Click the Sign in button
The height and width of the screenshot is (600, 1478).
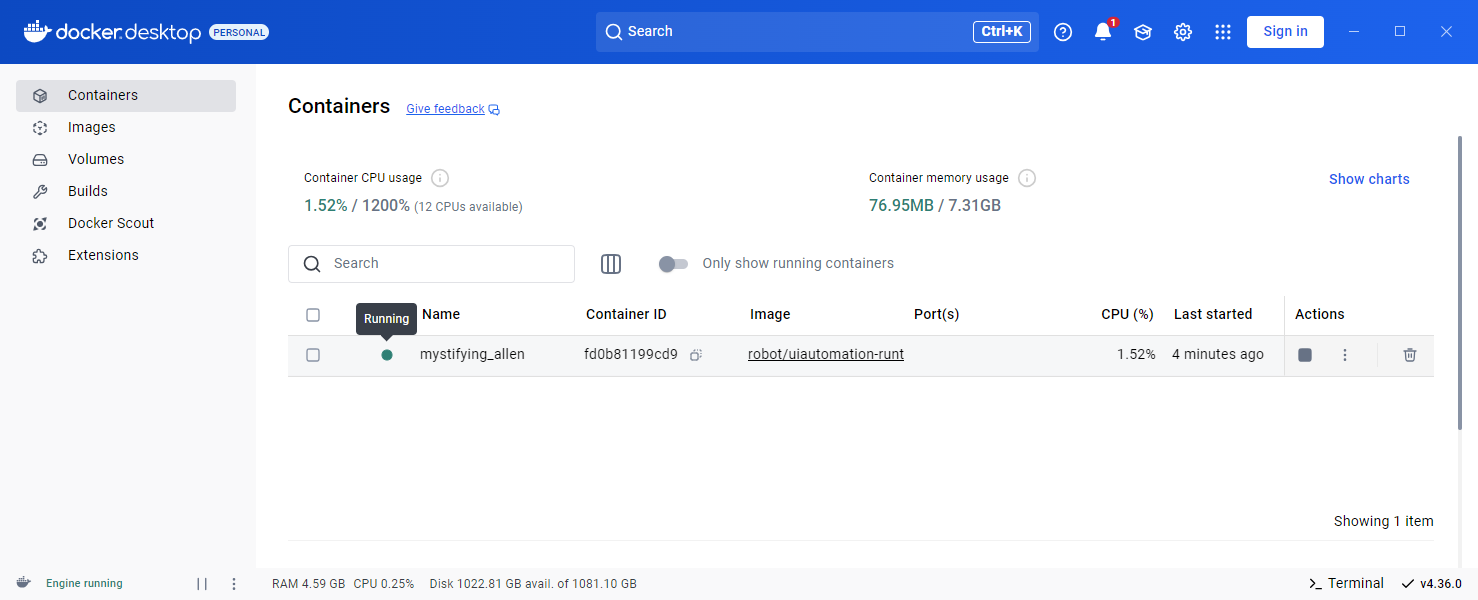(1285, 32)
